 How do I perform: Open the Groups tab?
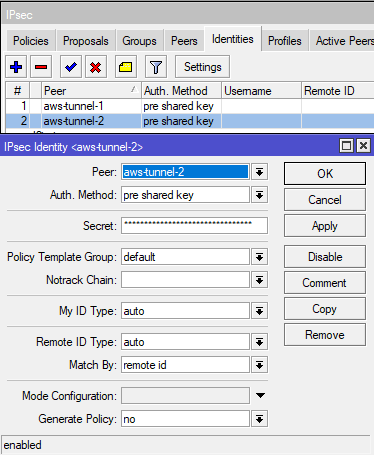[x=139, y=41]
